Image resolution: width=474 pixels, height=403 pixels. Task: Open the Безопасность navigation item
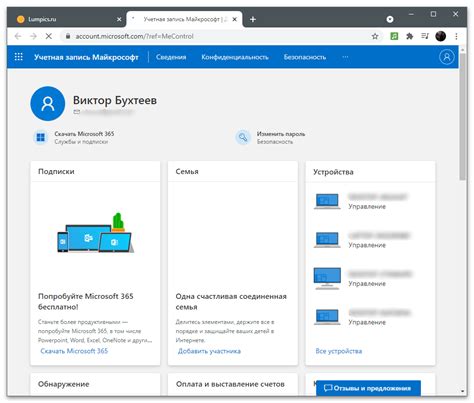click(305, 57)
